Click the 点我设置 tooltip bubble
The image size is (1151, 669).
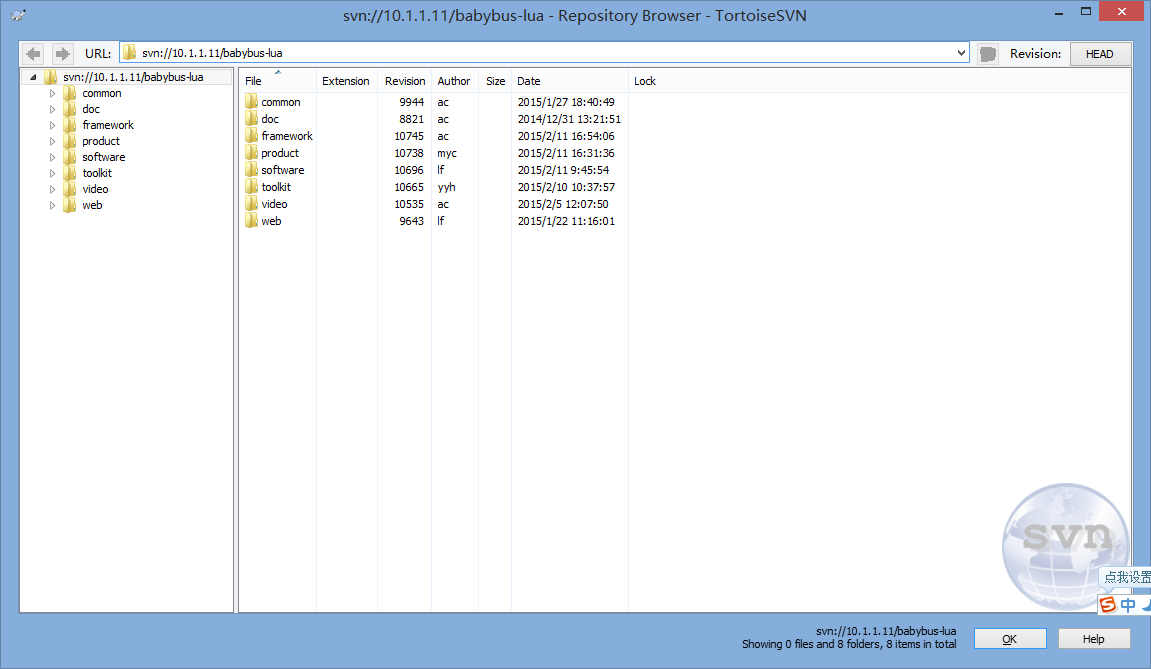click(1126, 577)
